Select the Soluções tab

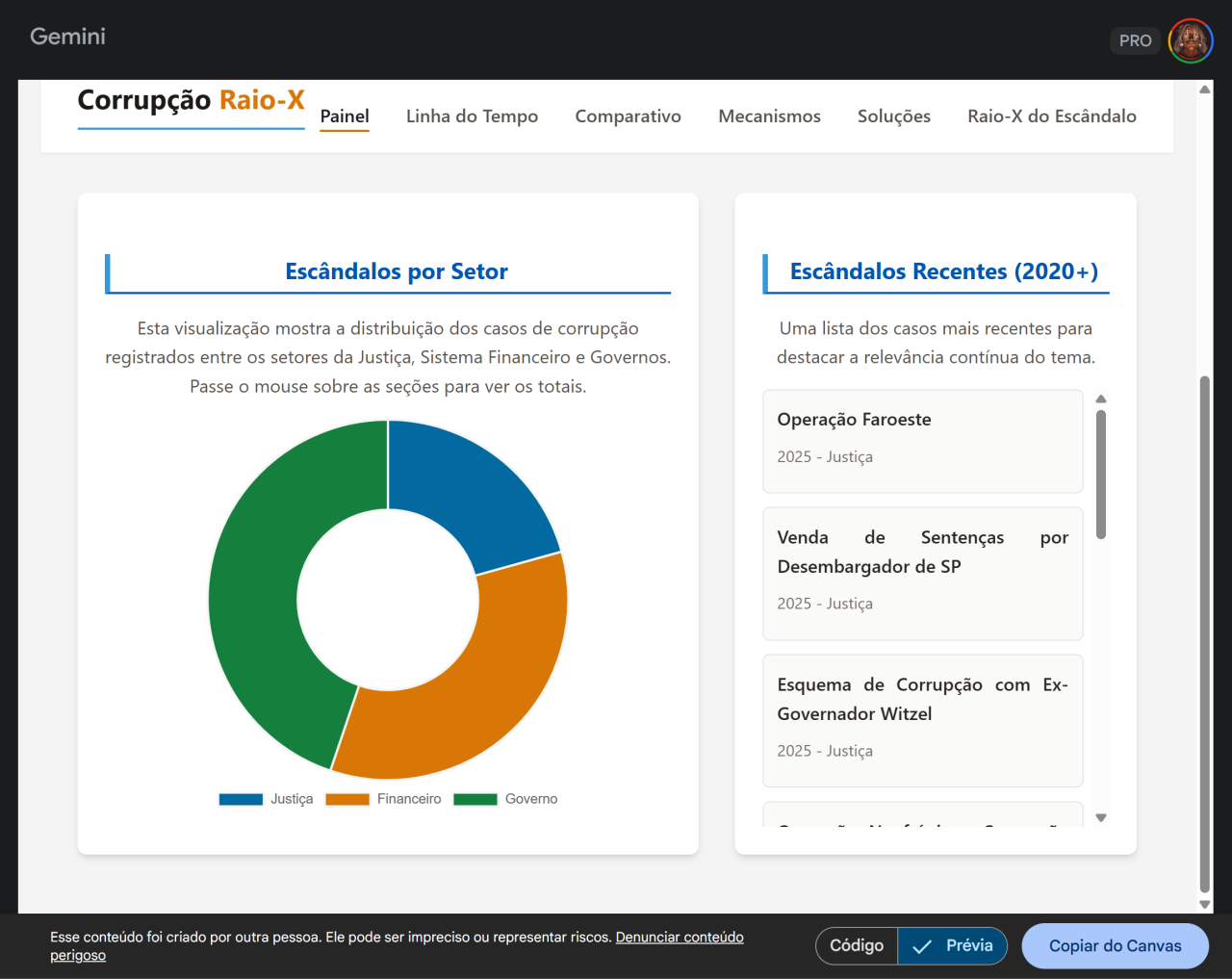(x=893, y=116)
